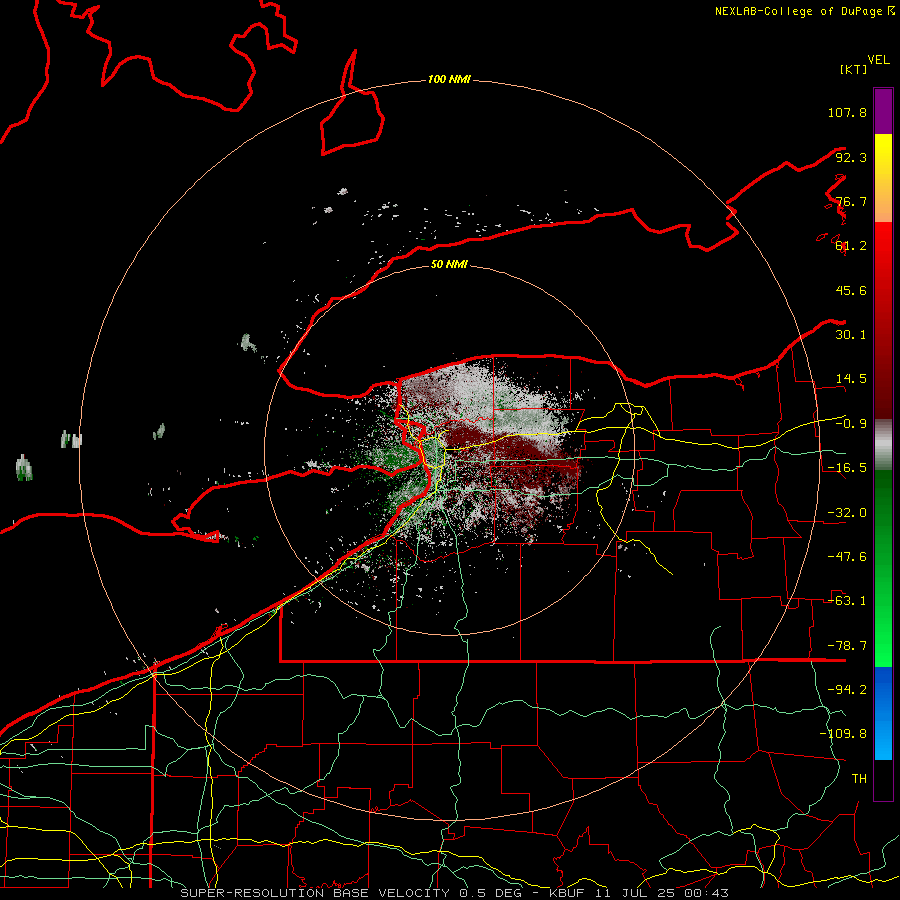The height and width of the screenshot is (900, 900).
Task: Click the 14.5 velocity scale value
Action: [851, 379]
